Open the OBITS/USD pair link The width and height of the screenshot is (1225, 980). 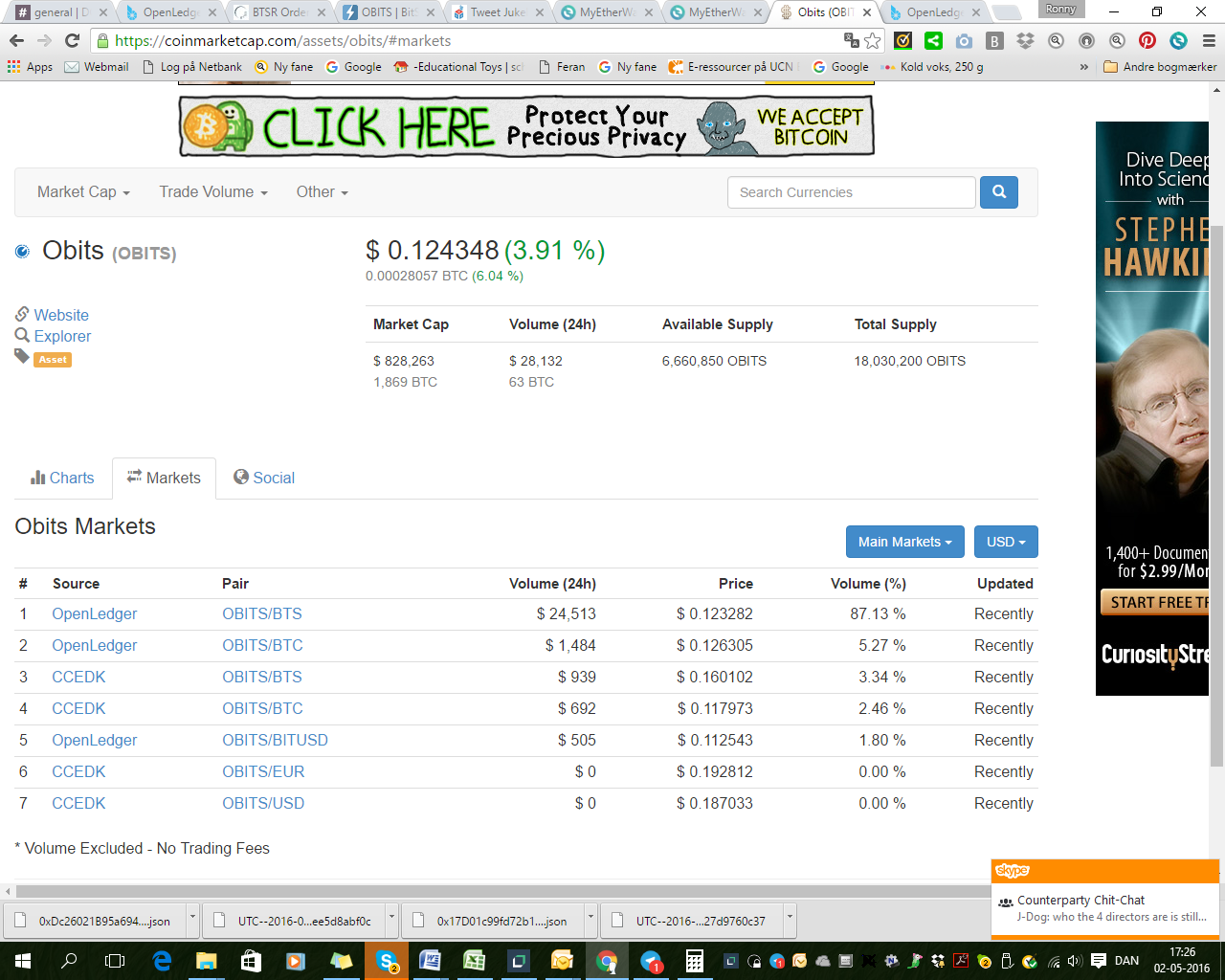click(263, 803)
